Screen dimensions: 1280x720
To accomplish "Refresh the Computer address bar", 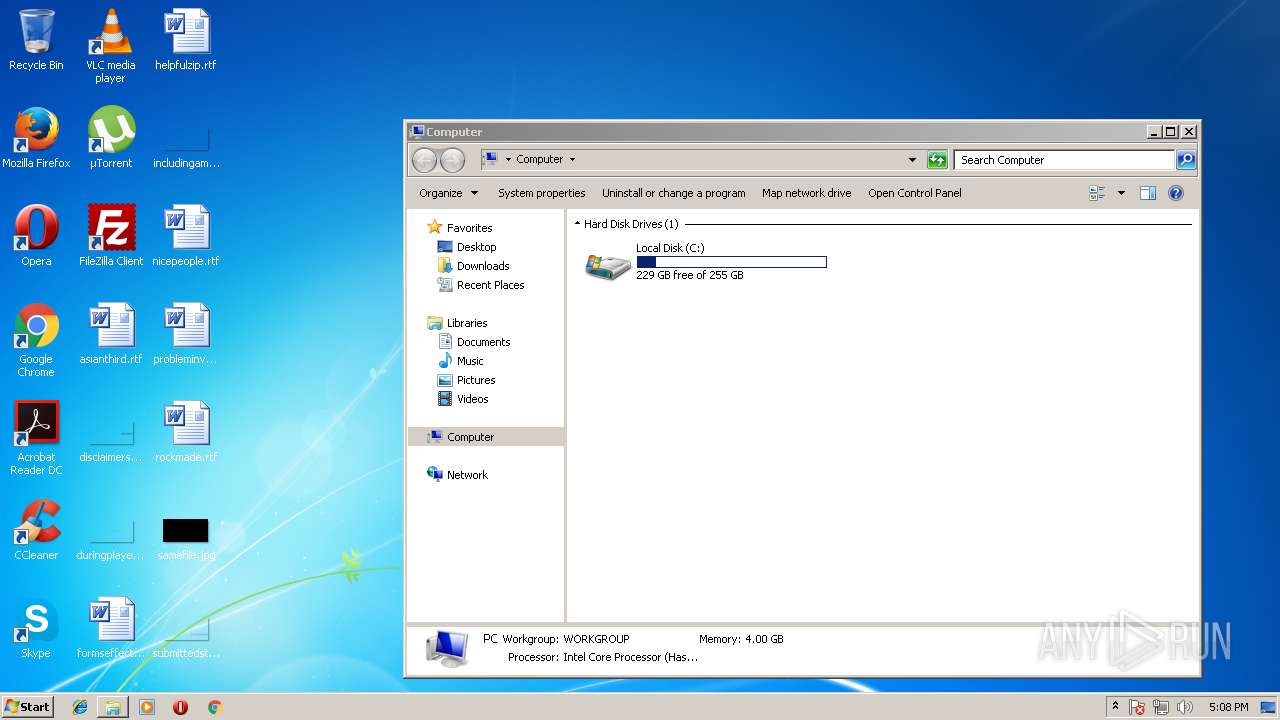I will tap(937, 160).
